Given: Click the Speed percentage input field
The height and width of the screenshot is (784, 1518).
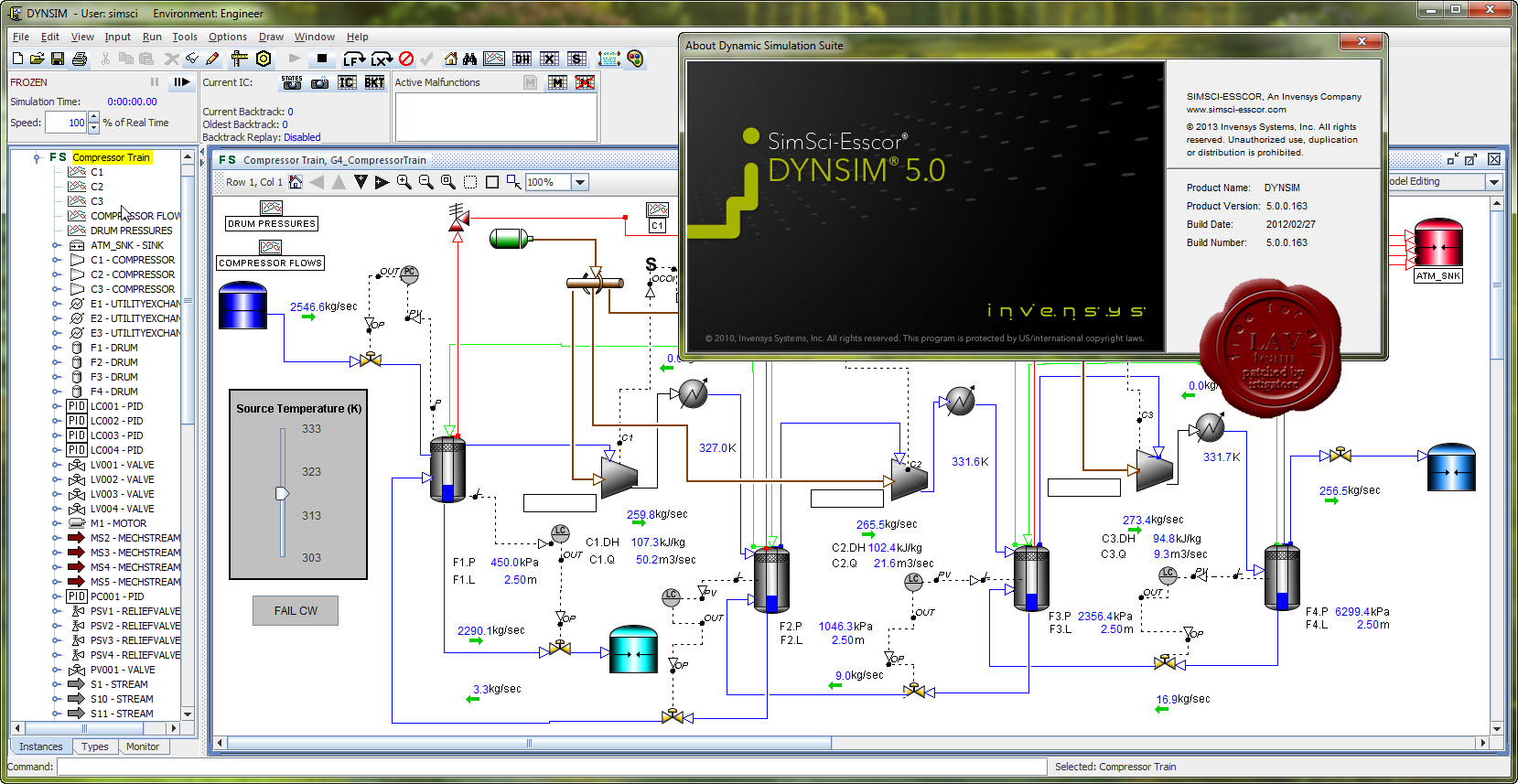Looking at the screenshot, I should (66, 123).
